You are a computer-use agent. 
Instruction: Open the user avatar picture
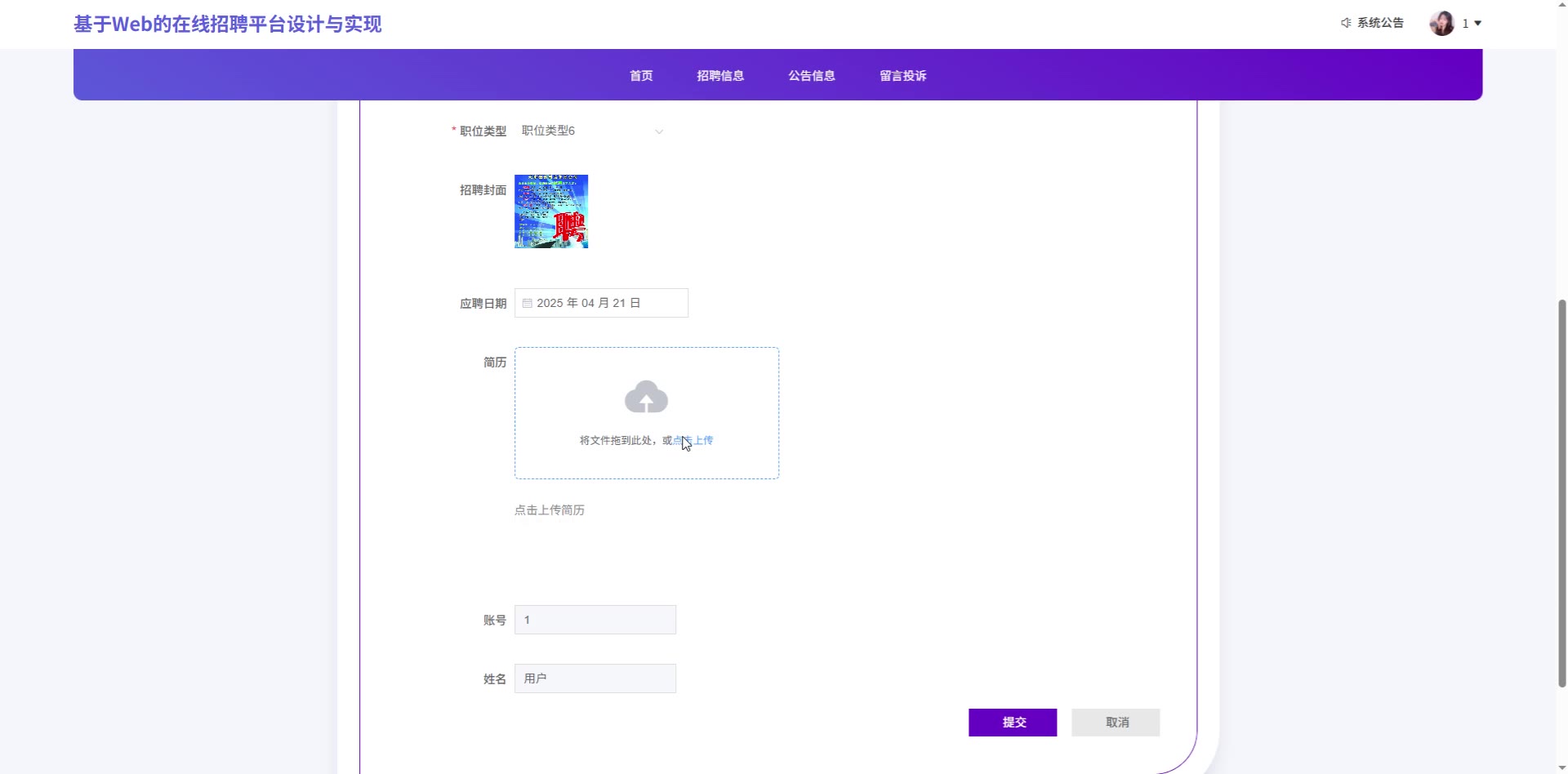click(x=1441, y=23)
